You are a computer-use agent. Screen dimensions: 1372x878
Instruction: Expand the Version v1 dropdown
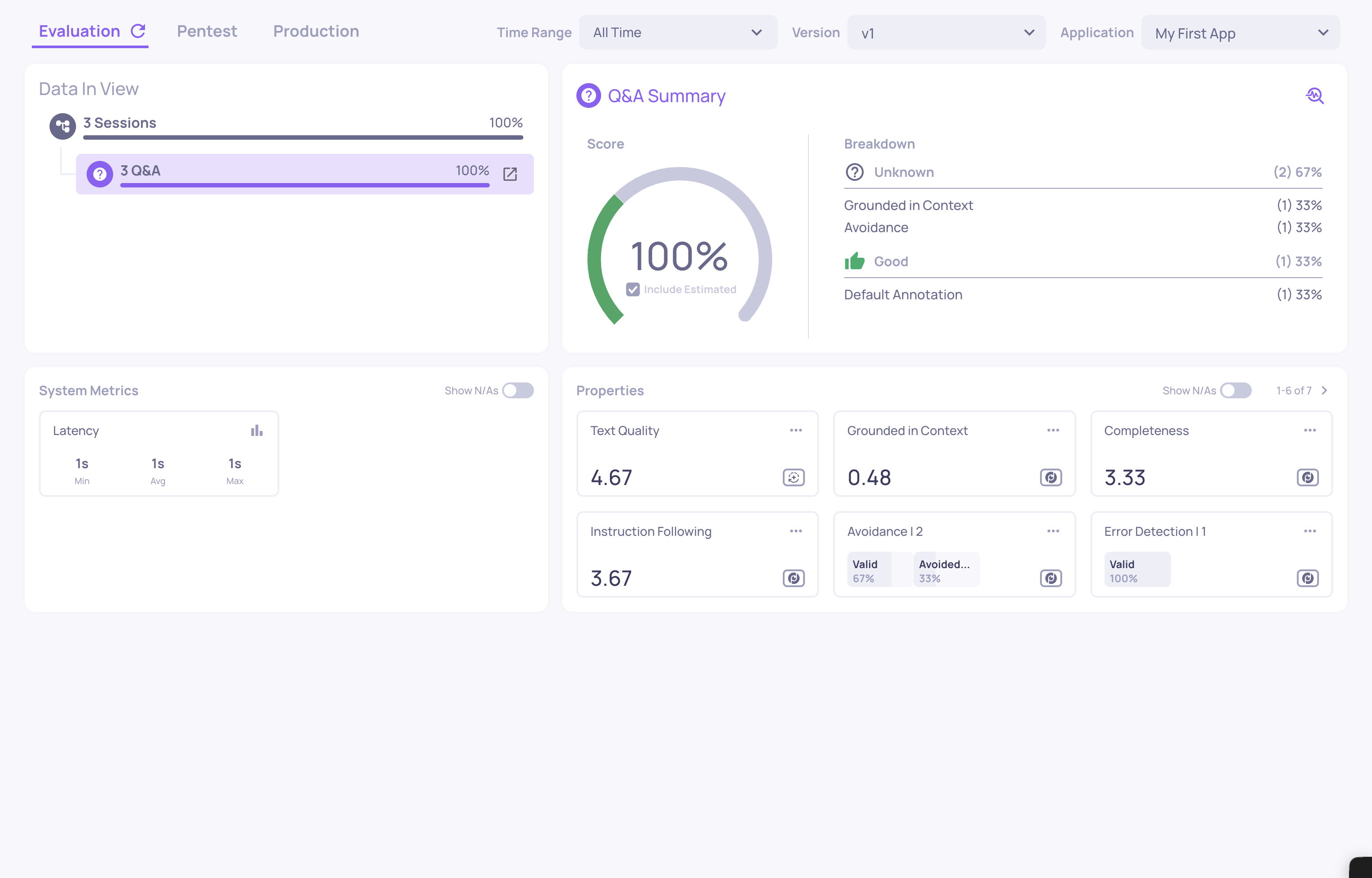tap(946, 33)
